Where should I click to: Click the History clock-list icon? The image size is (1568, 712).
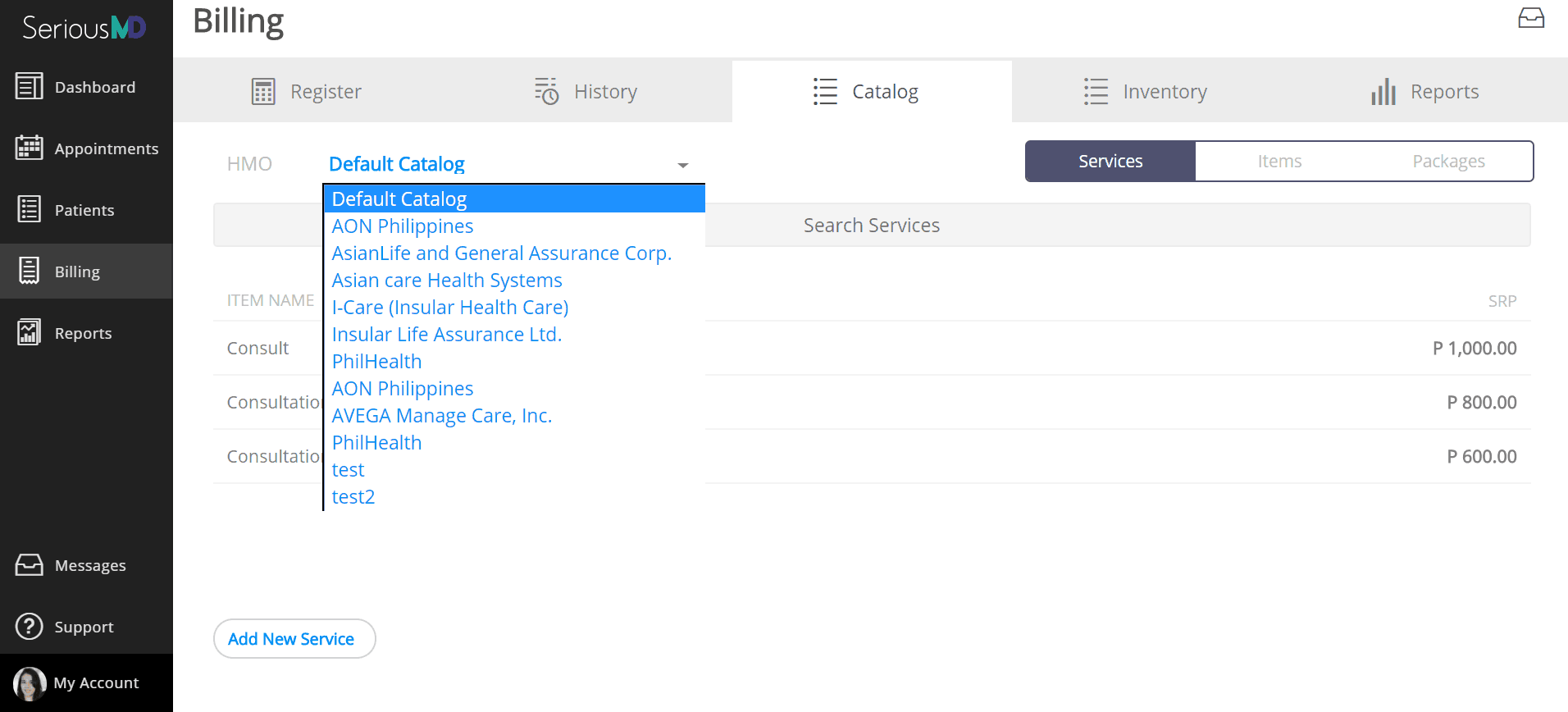546,91
